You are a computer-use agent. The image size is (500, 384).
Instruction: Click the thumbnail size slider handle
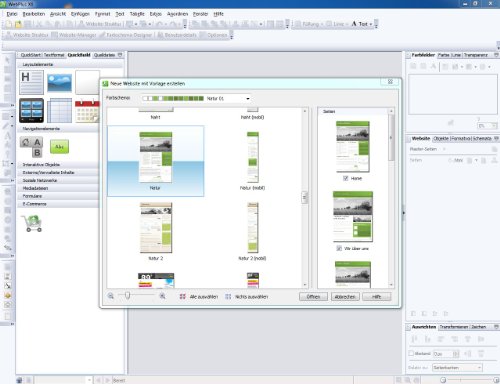click(127, 296)
